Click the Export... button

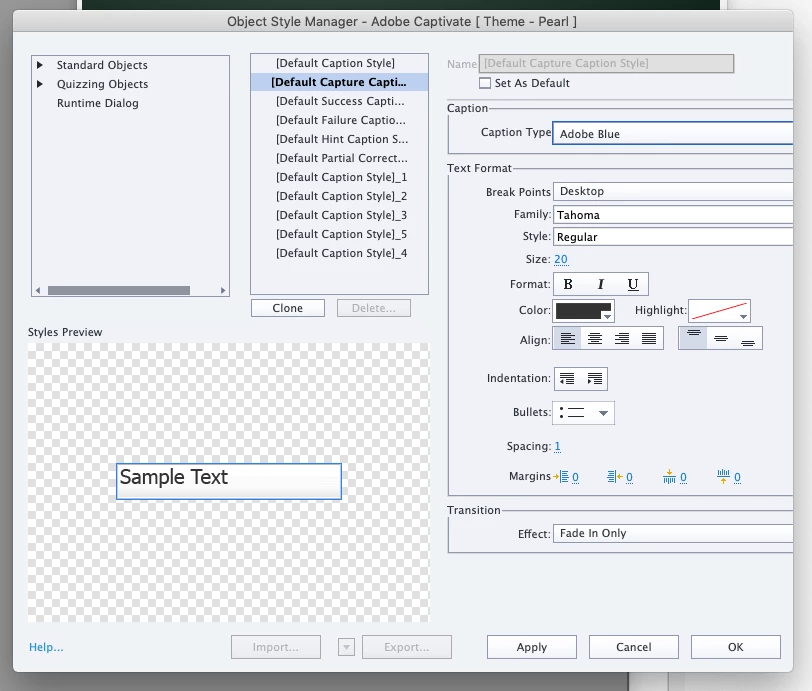407,647
